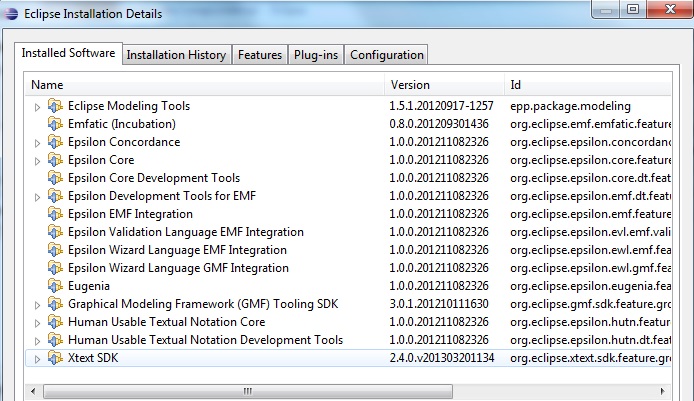Click the epp.package.modeling id
This screenshot has width=694, height=401.
[570, 106]
